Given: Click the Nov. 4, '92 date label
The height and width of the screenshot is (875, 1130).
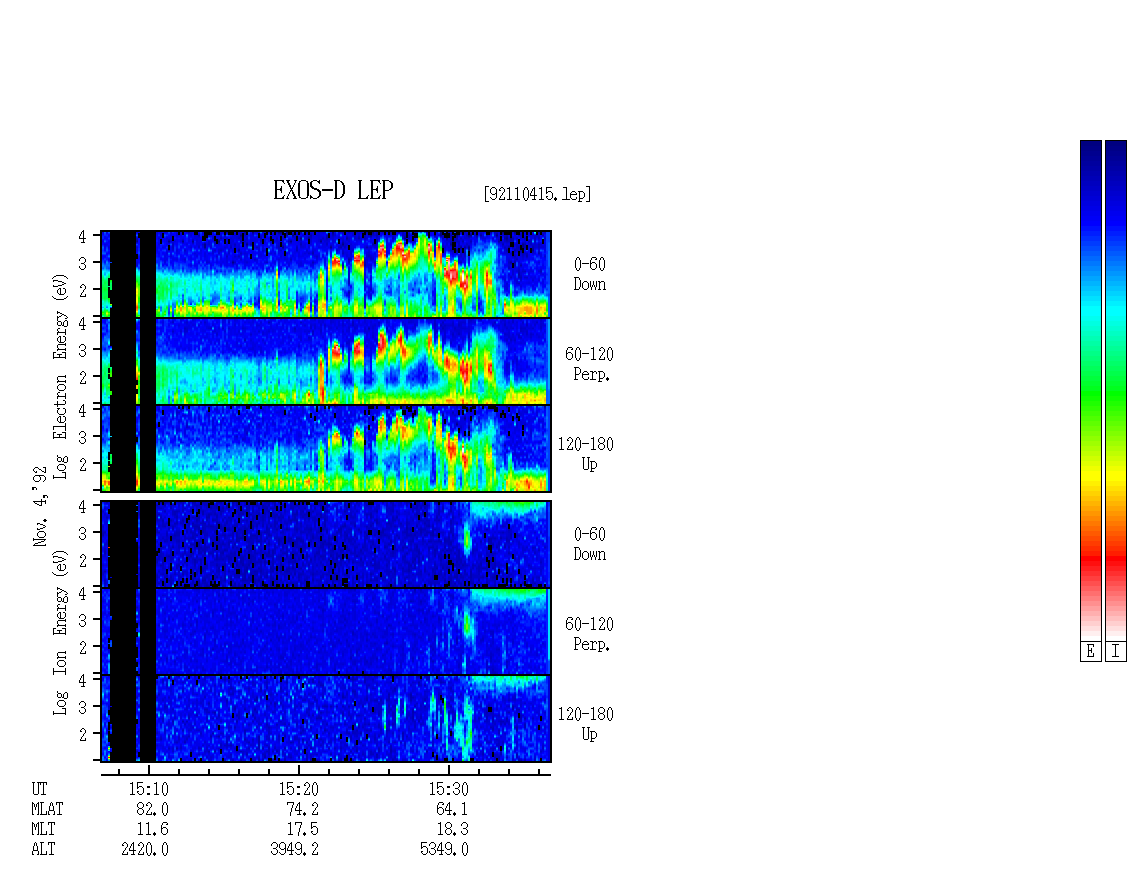Looking at the screenshot, I should point(40,506).
